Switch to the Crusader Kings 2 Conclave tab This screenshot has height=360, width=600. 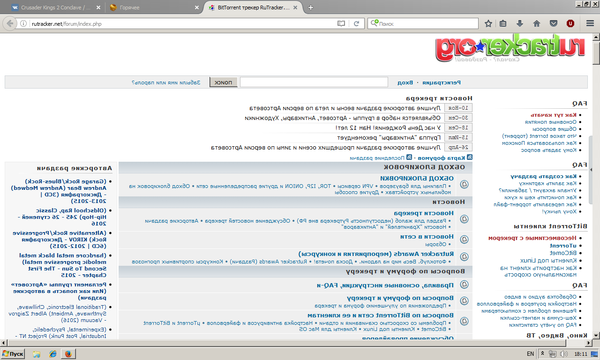click(x=56, y=7)
